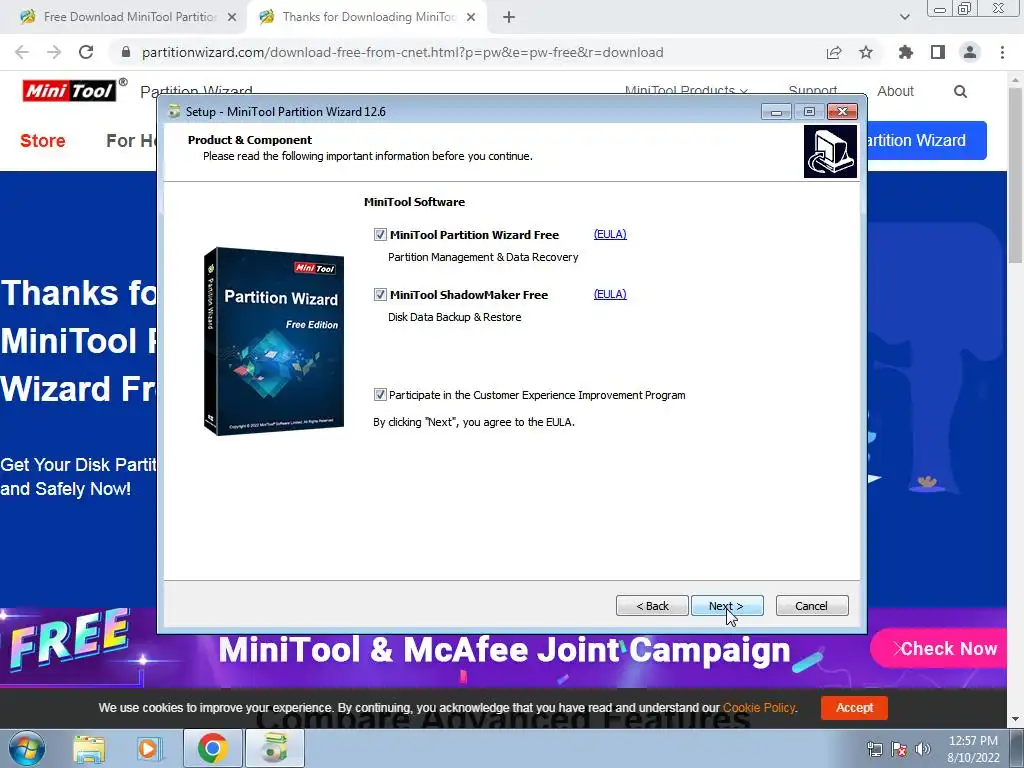This screenshot has width=1024, height=768.
Task: Toggle Customer Experience Improvement Program checkbox
Action: 380,394
